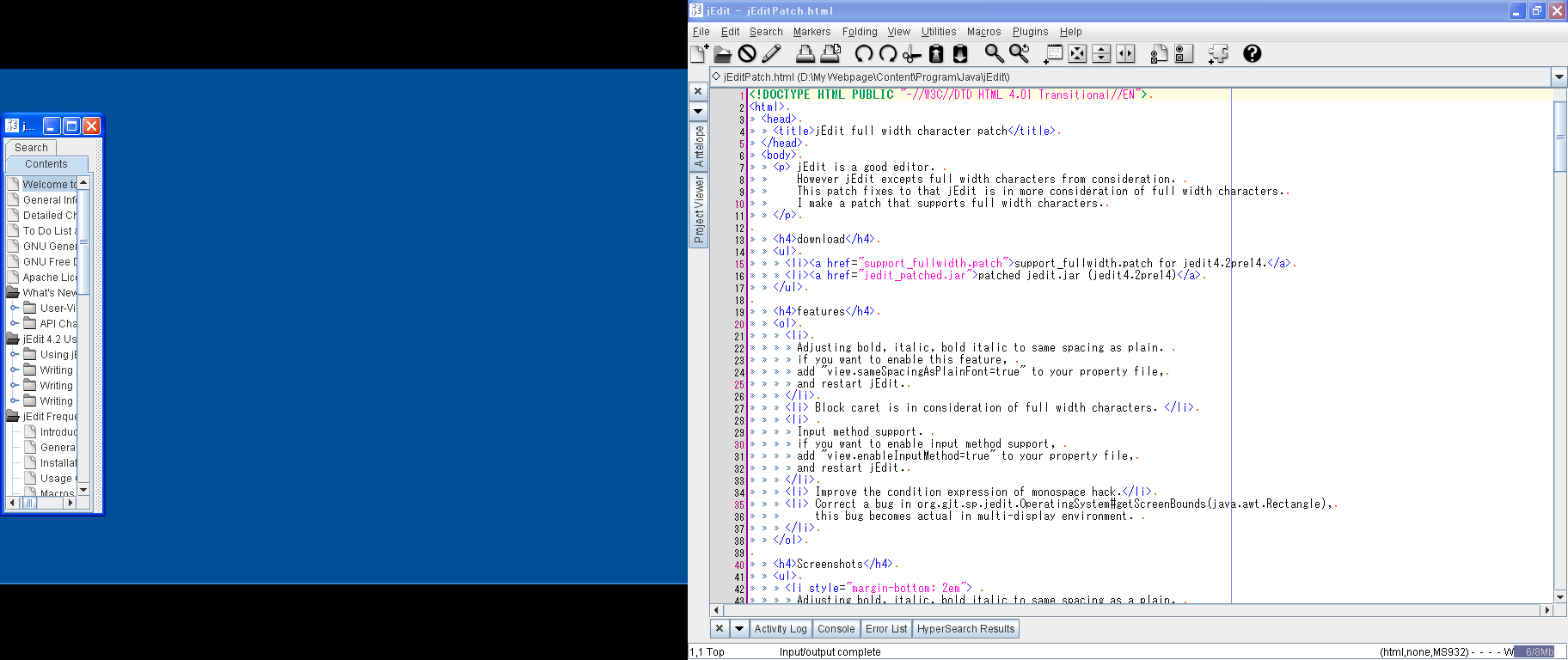Open the bottom dock menu arrow
Image resolution: width=1568 pixels, height=660 pixels.
738,628
